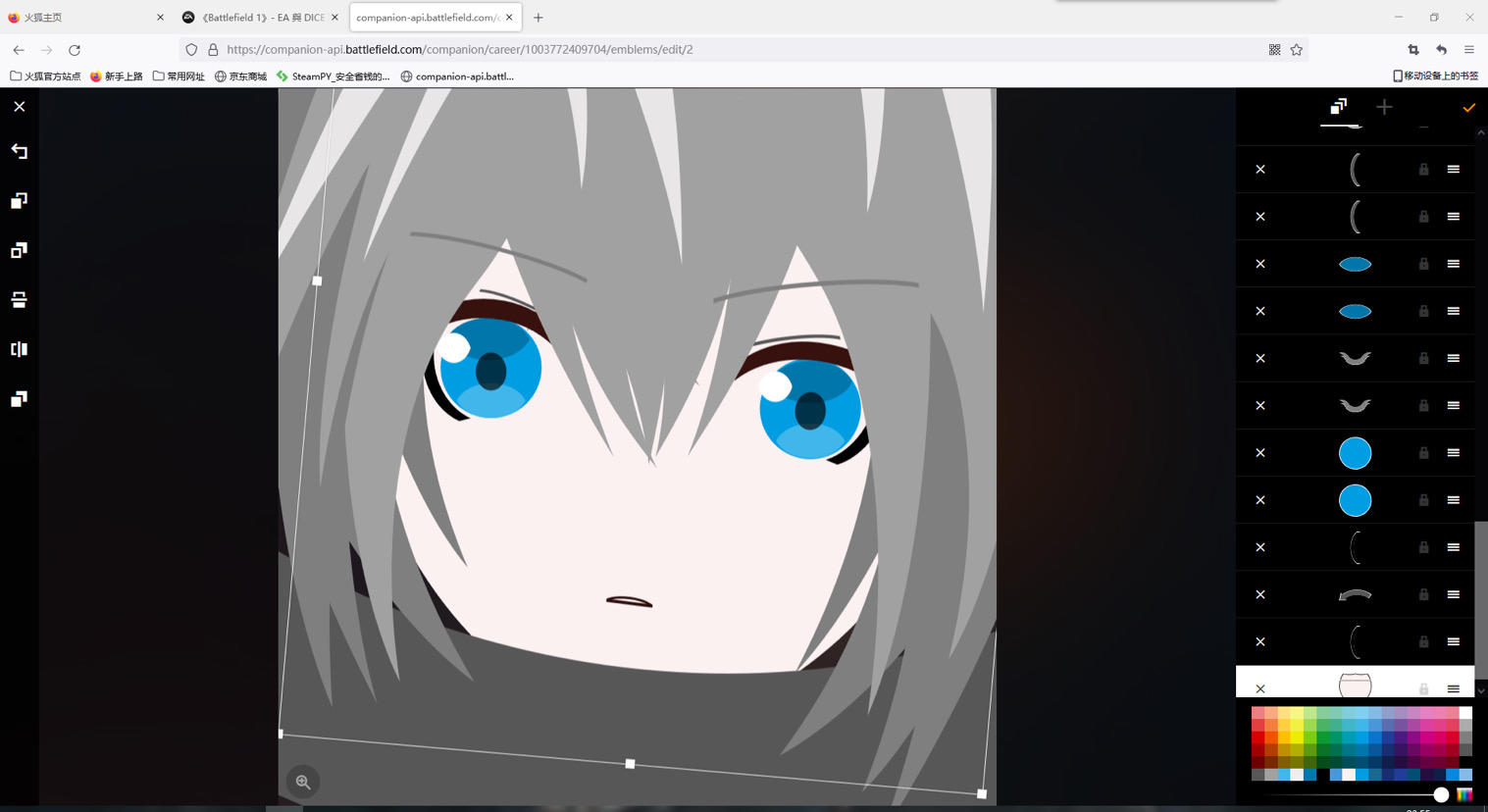Close the emblem editor with the X icon

[20, 106]
